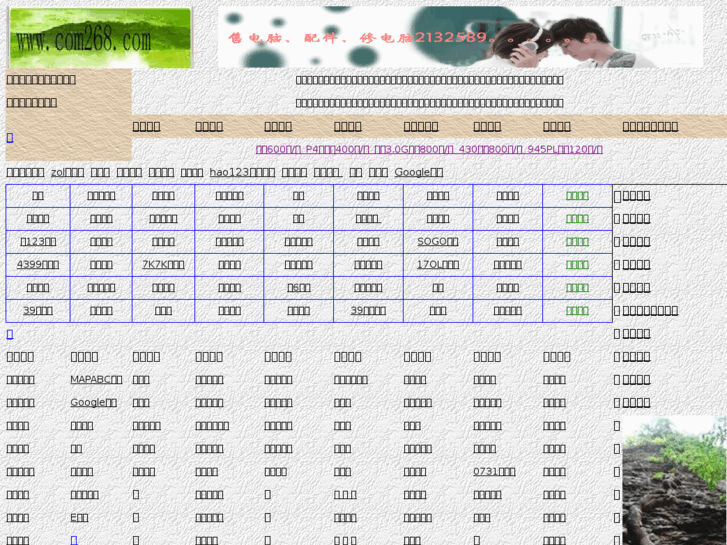
Task: Open the 17OL link in the table
Action: [x=438, y=265]
